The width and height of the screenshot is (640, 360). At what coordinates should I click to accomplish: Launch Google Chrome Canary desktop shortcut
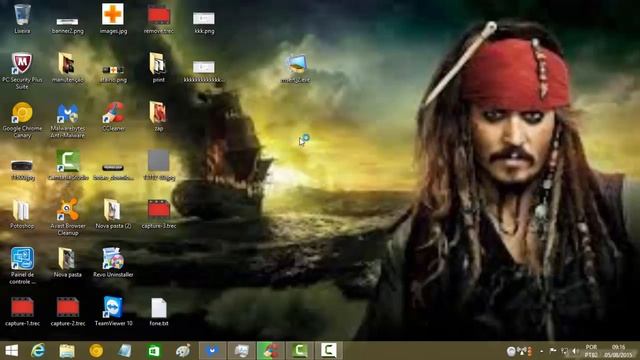[22, 120]
